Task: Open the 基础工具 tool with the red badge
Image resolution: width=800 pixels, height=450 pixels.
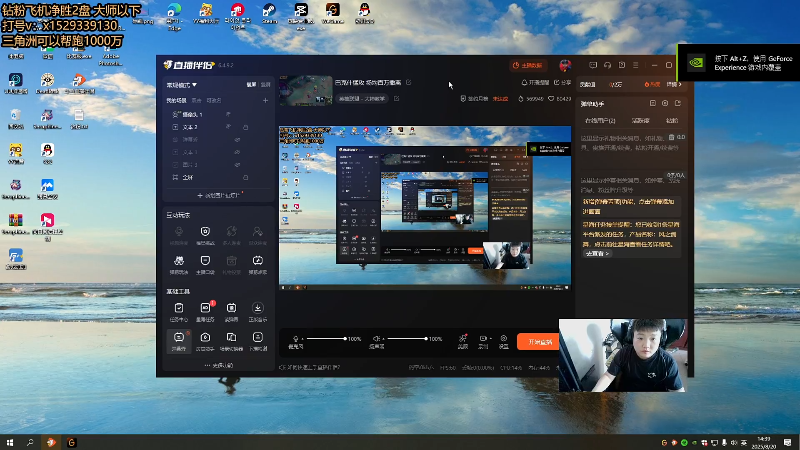Action: 205,311
